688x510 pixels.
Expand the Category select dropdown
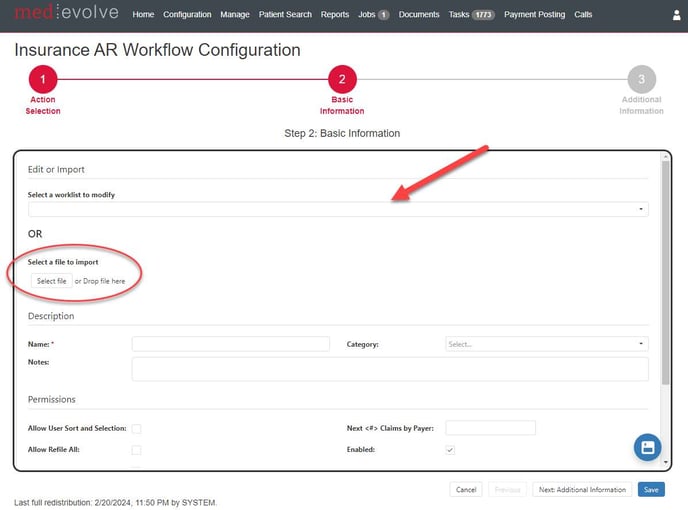pos(546,344)
